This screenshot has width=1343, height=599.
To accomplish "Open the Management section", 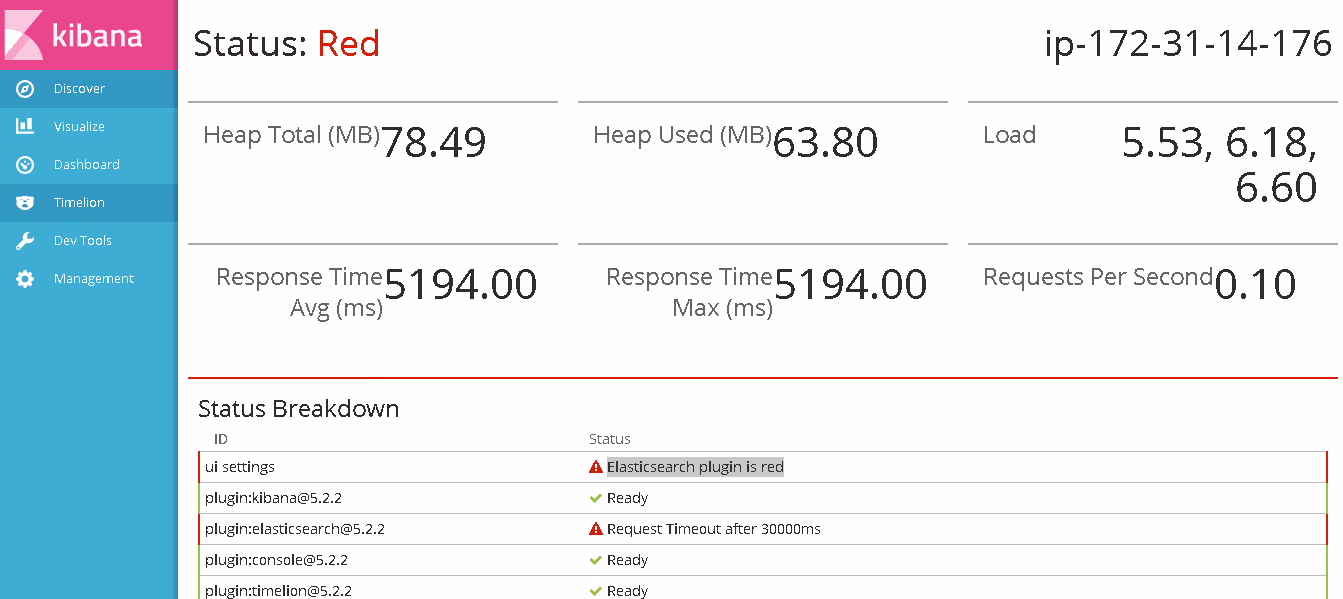I will click(x=94, y=279).
